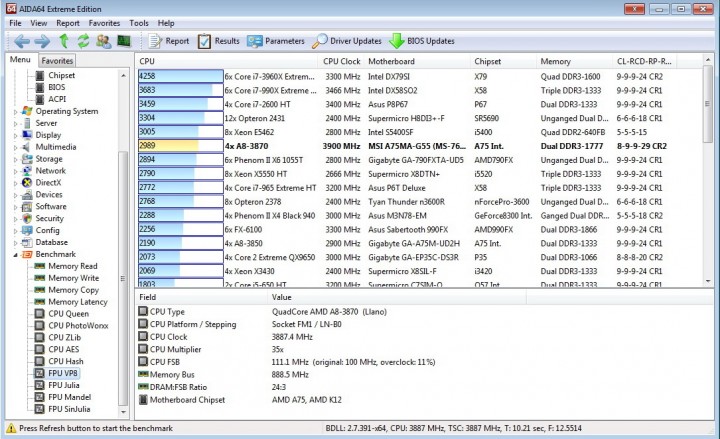Expand the Operating System node
This screenshot has width=720, height=439.
[x=15, y=112]
